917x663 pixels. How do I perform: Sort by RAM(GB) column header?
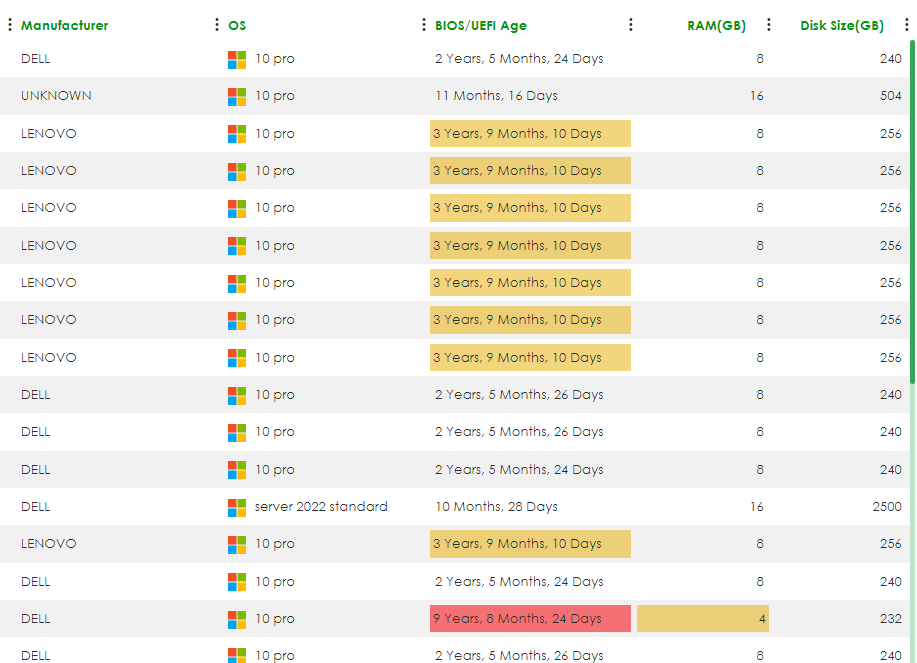point(716,25)
